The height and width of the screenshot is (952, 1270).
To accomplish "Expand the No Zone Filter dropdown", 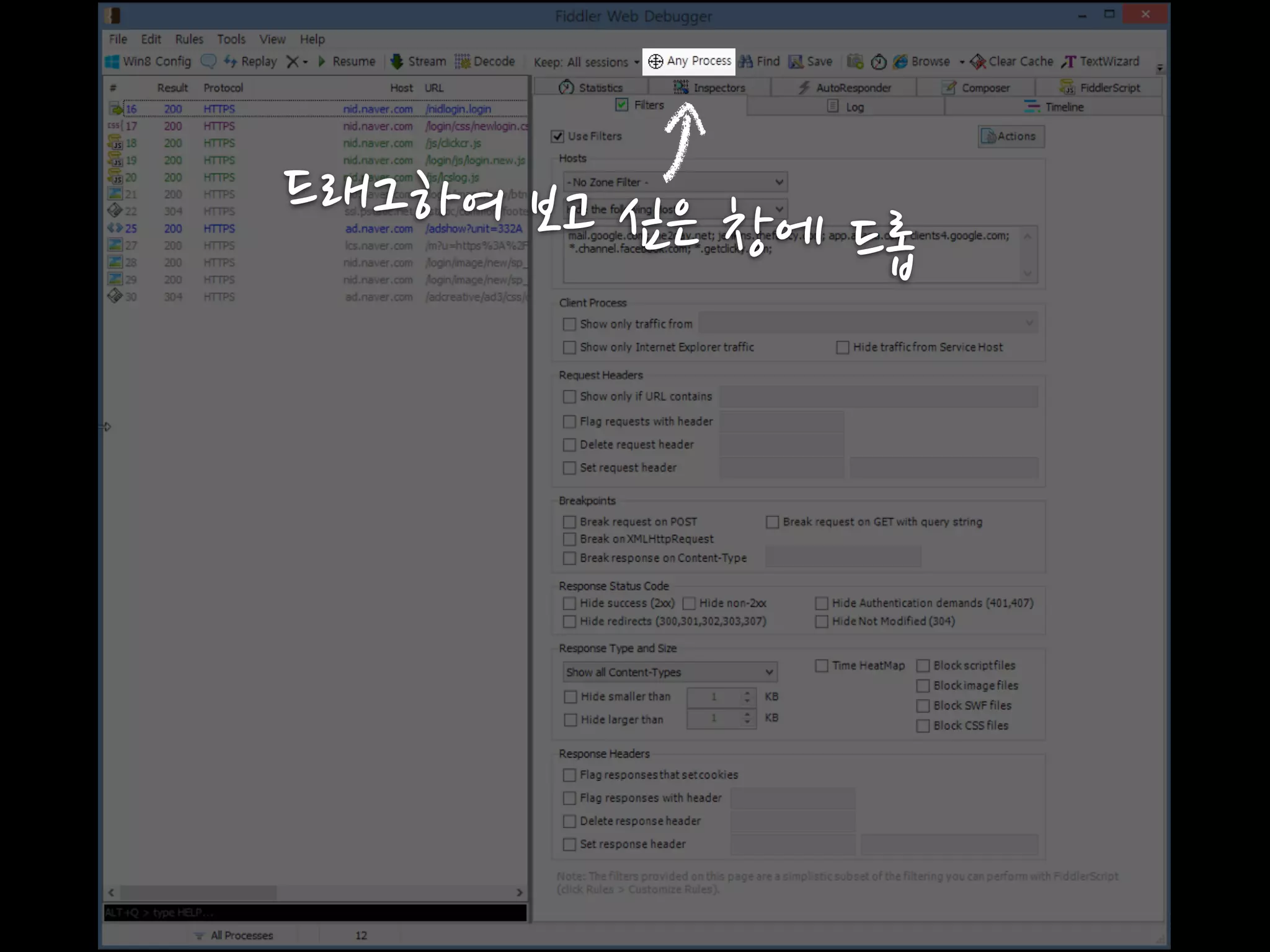I will (779, 182).
